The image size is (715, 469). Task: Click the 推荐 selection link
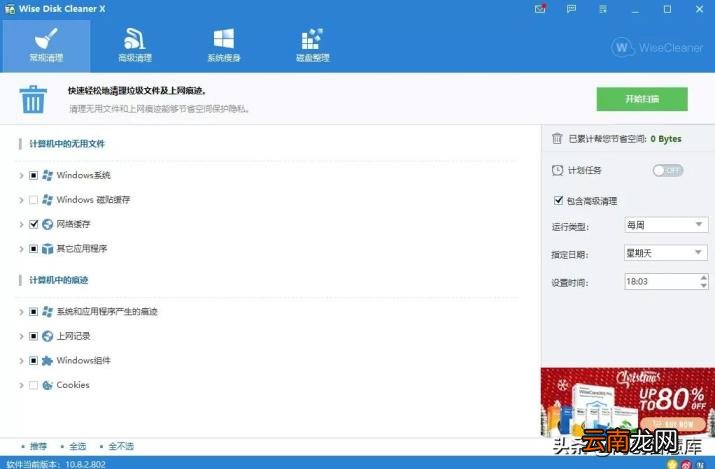tap(38, 446)
